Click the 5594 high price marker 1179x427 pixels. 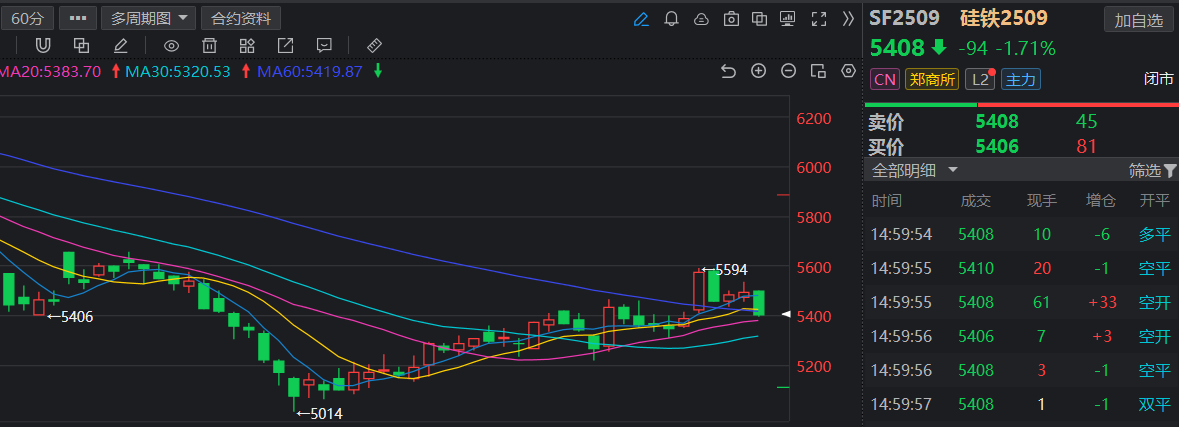click(724, 269)
